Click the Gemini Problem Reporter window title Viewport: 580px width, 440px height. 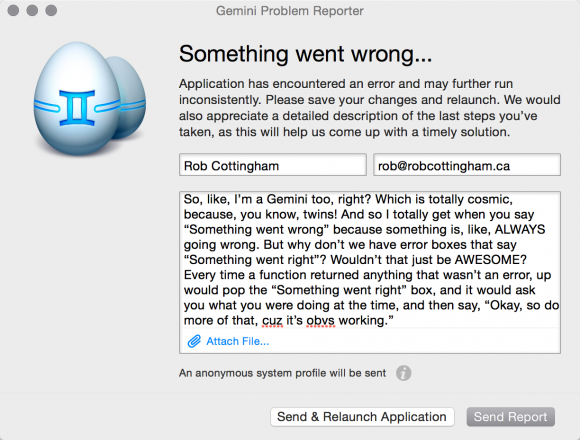coord(290,11)
